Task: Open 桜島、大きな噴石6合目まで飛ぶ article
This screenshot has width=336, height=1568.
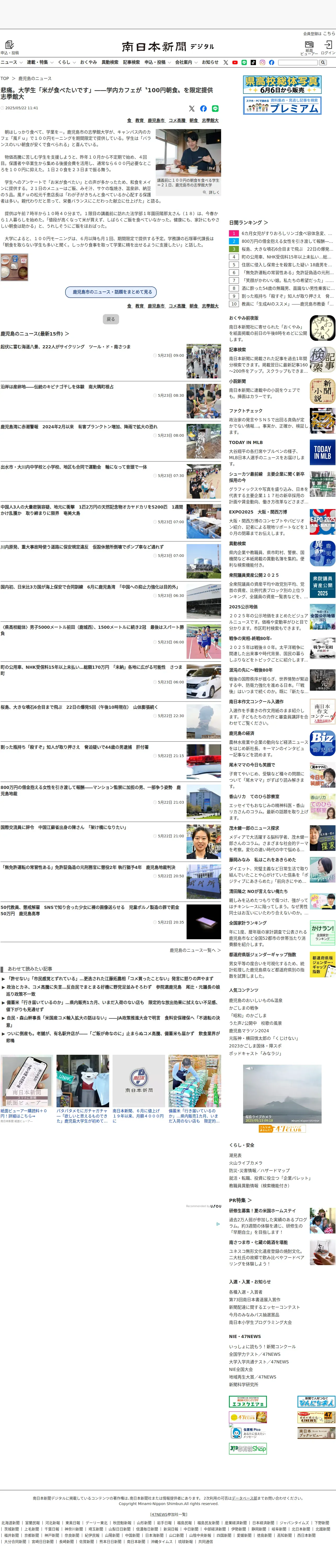Action: (79, 707)
